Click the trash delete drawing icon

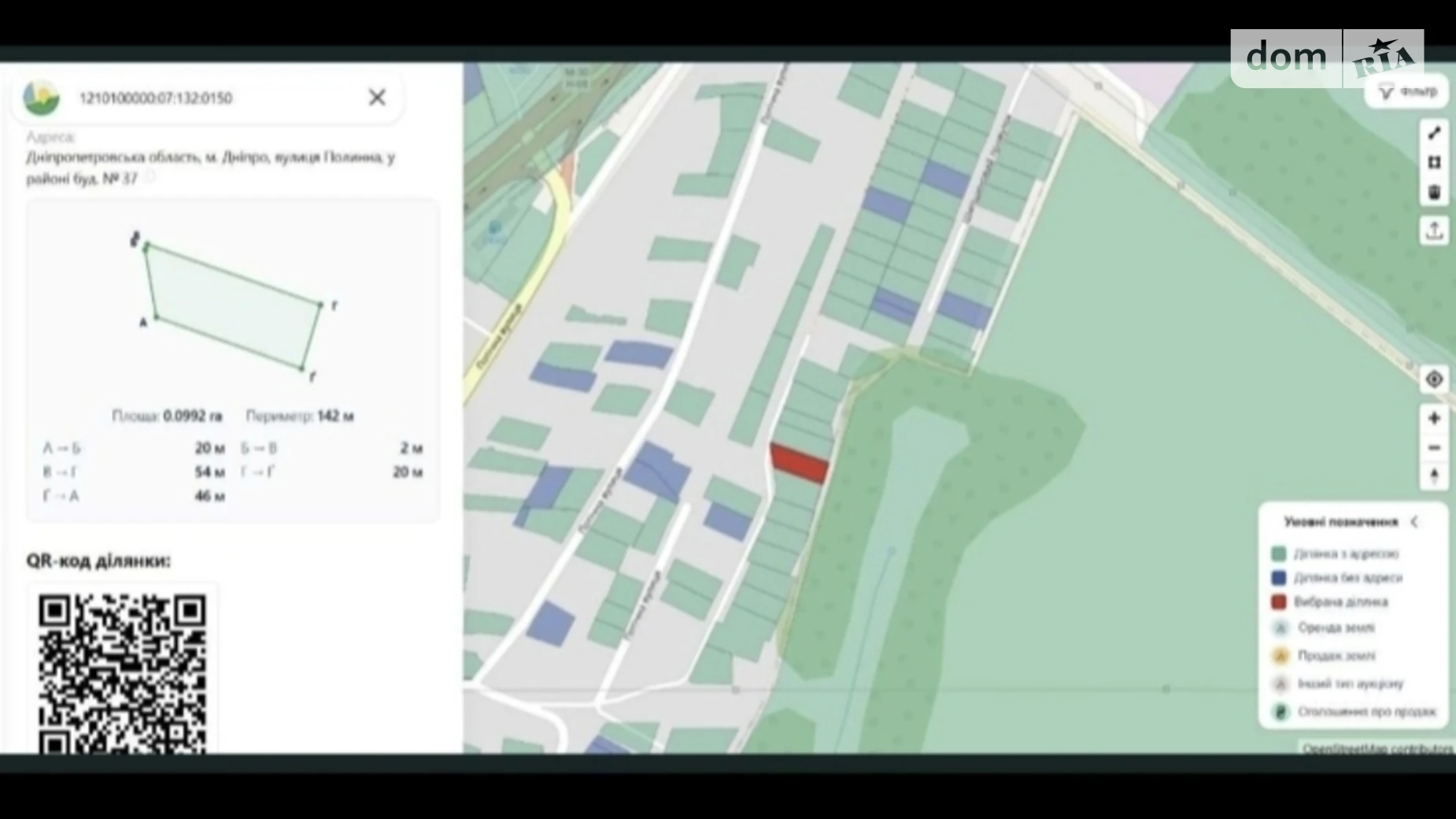tap(1434, 192)
